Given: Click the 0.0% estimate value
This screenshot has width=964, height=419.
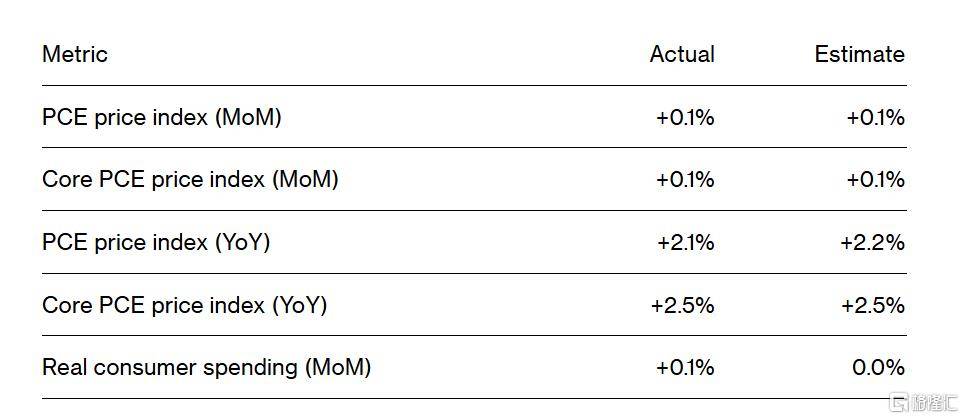Looking at the screenshot, I should point(878,367).
